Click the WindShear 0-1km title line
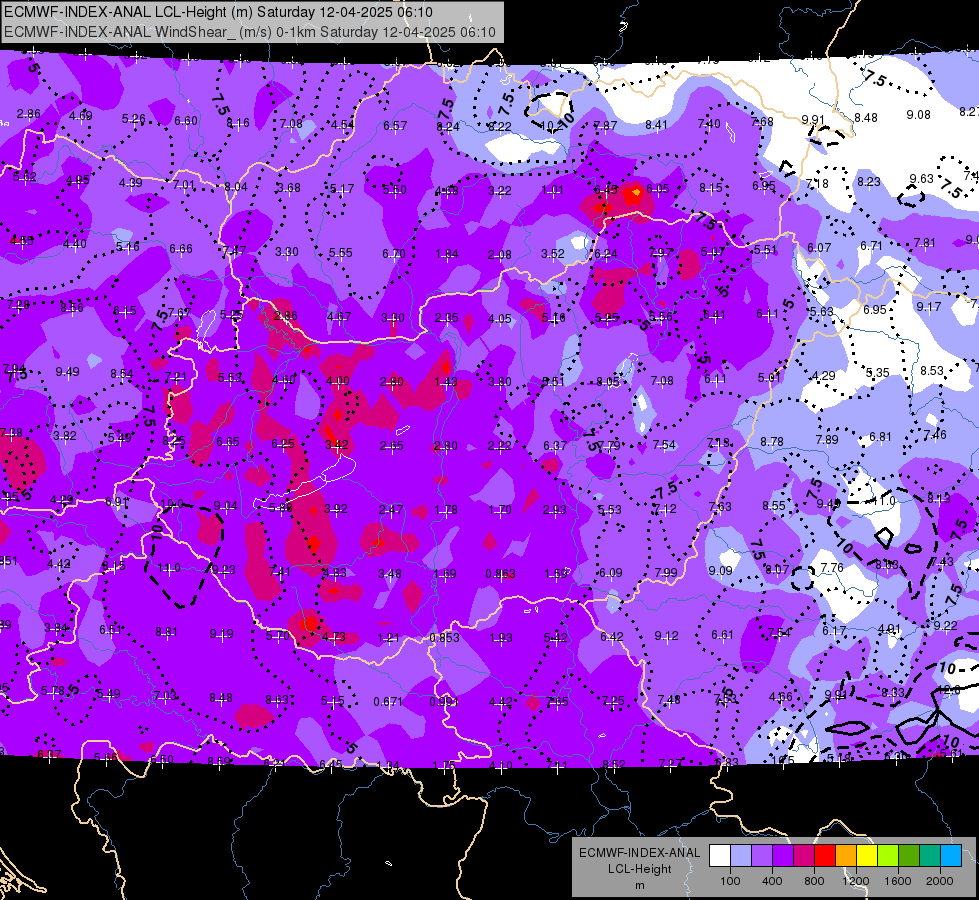The image size is (979, 900). point(250,32)
